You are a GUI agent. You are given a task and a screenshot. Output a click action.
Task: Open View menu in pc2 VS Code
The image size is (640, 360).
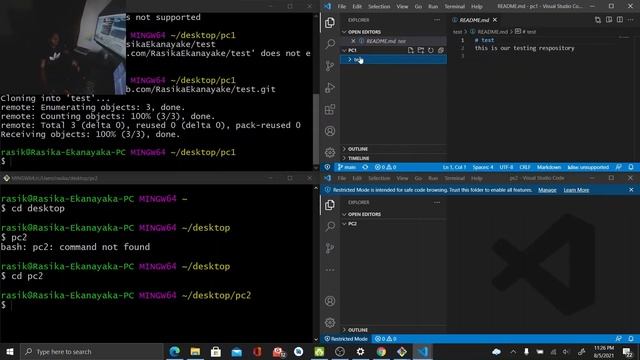[402, 178]
